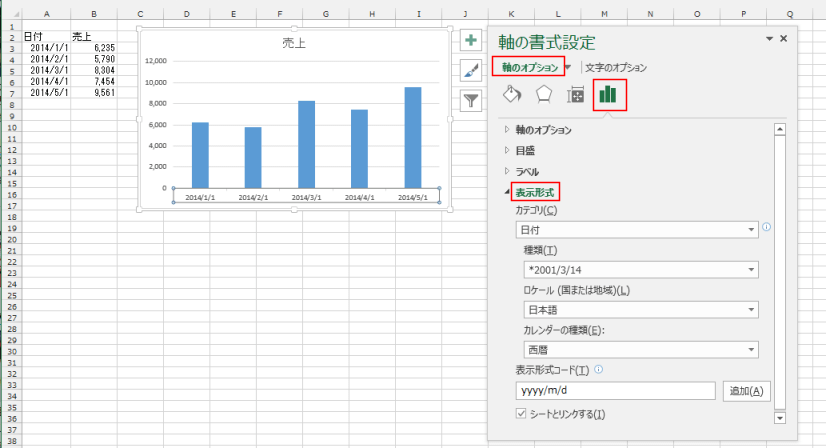Image resolution: width=826 pixels, height=448 pixels.
Task: Click the info icon beside the カテゴリ dropdown
Action: [766, 227]
